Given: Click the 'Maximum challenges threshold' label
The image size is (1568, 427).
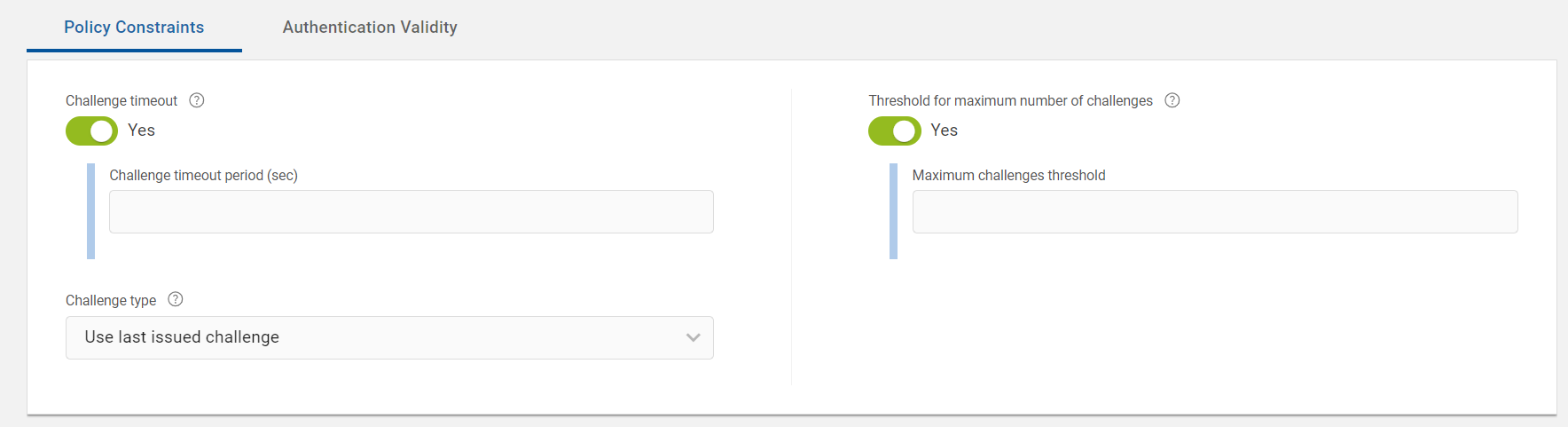Looking at the screenshot, I should [1008, 176].
